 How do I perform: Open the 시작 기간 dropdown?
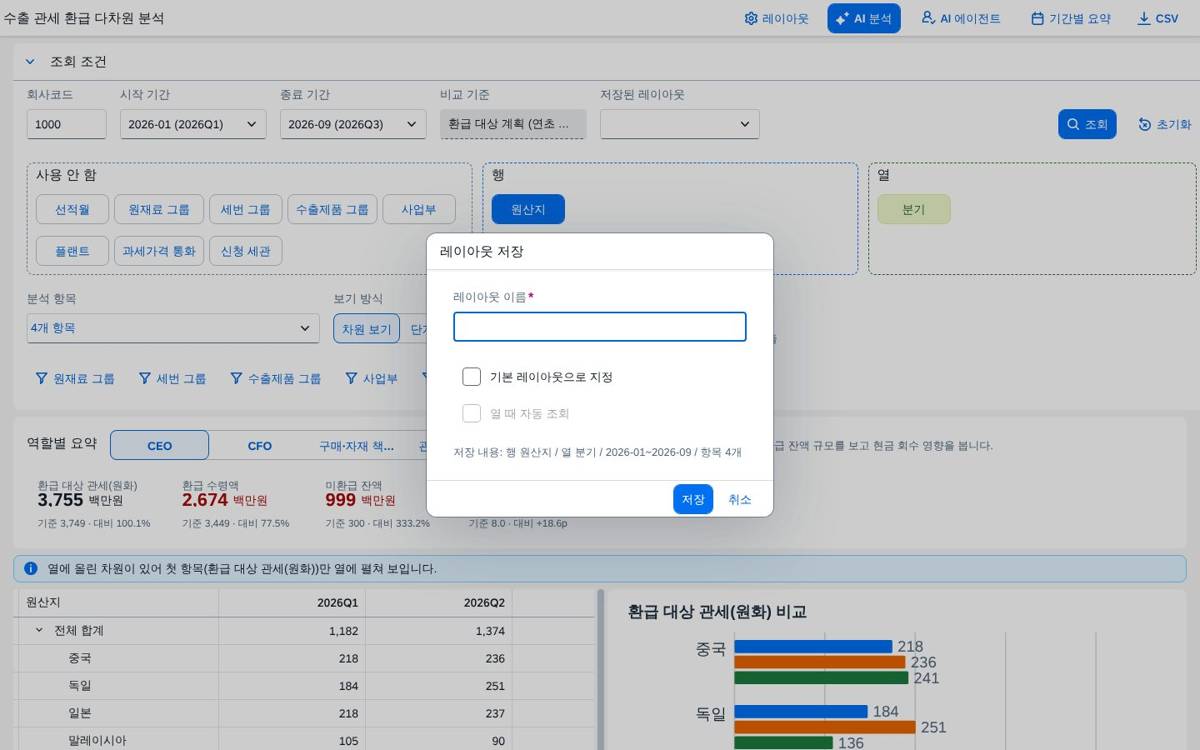193,124
